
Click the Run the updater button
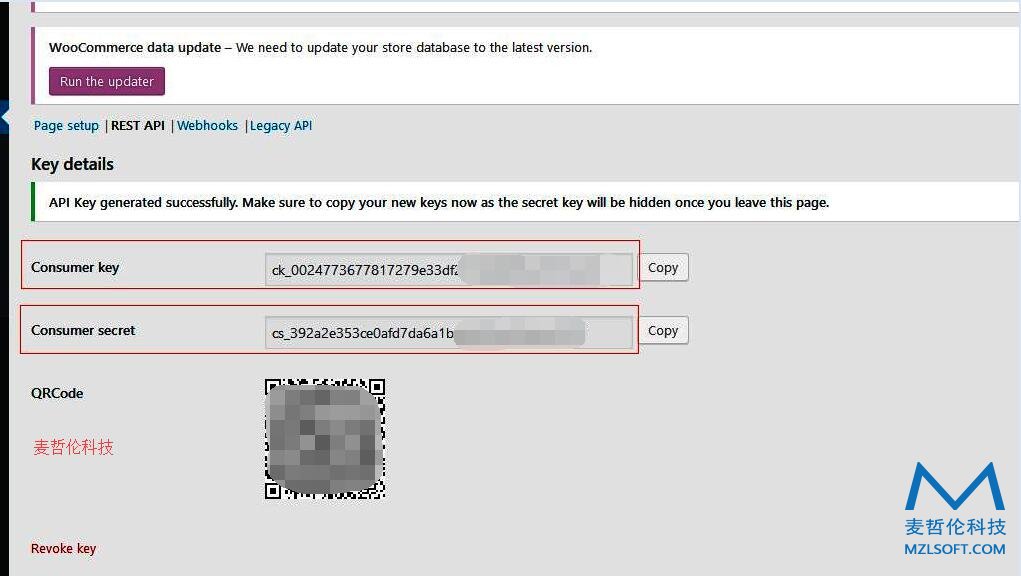107,81
